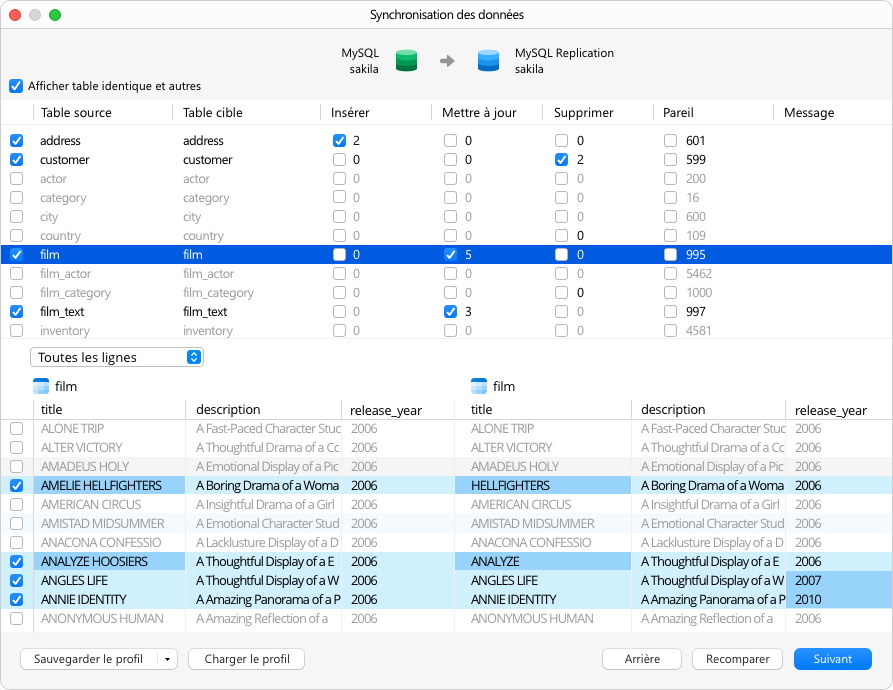This screenshot has width=893, height=690.
Task: Click AMERICAN CIRCUS title in left pane
Action: click(x=91, y=504)
